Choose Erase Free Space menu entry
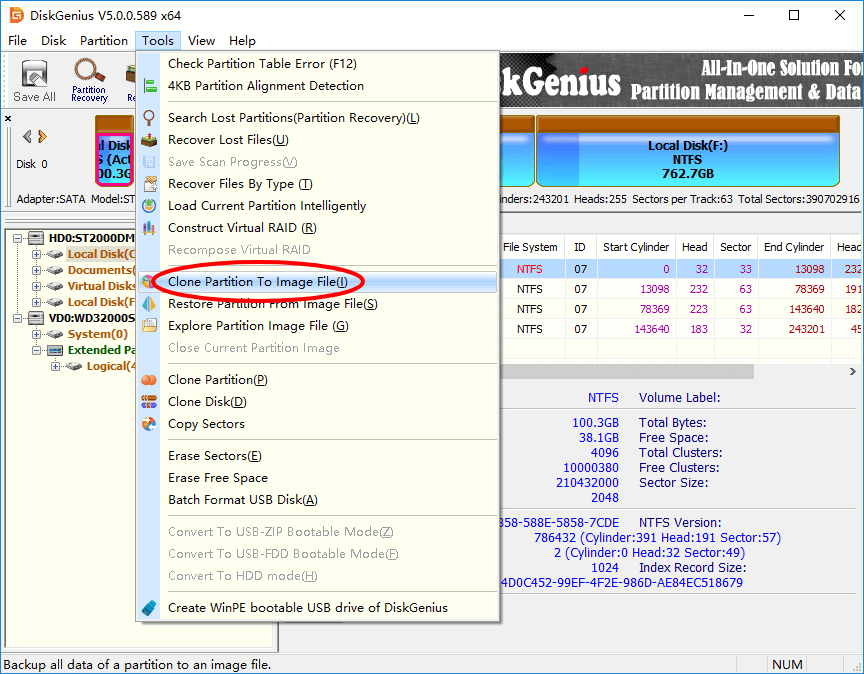864x674 pixels. [x=317, y=478]
